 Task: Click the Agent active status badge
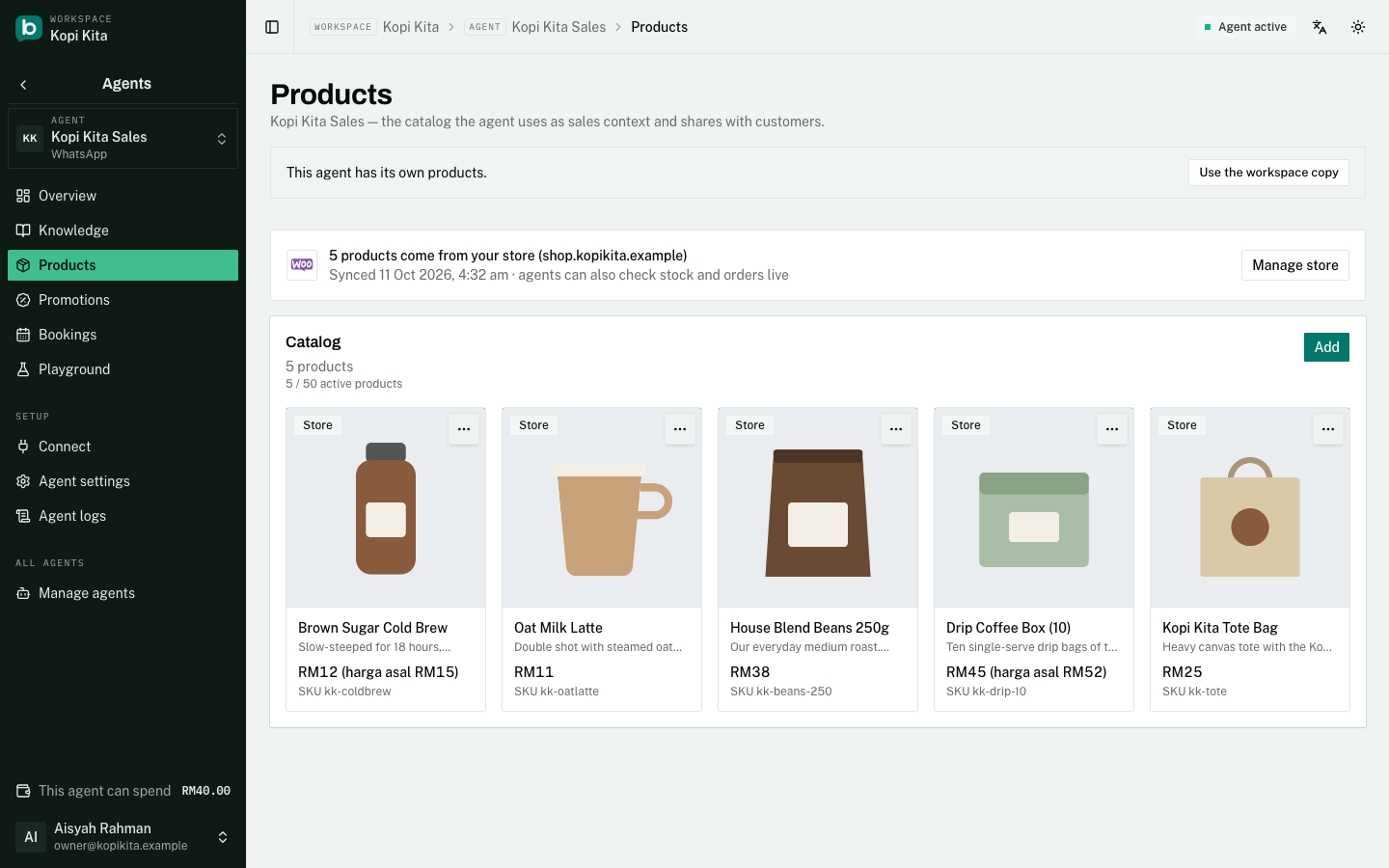tap(1245, 27)
